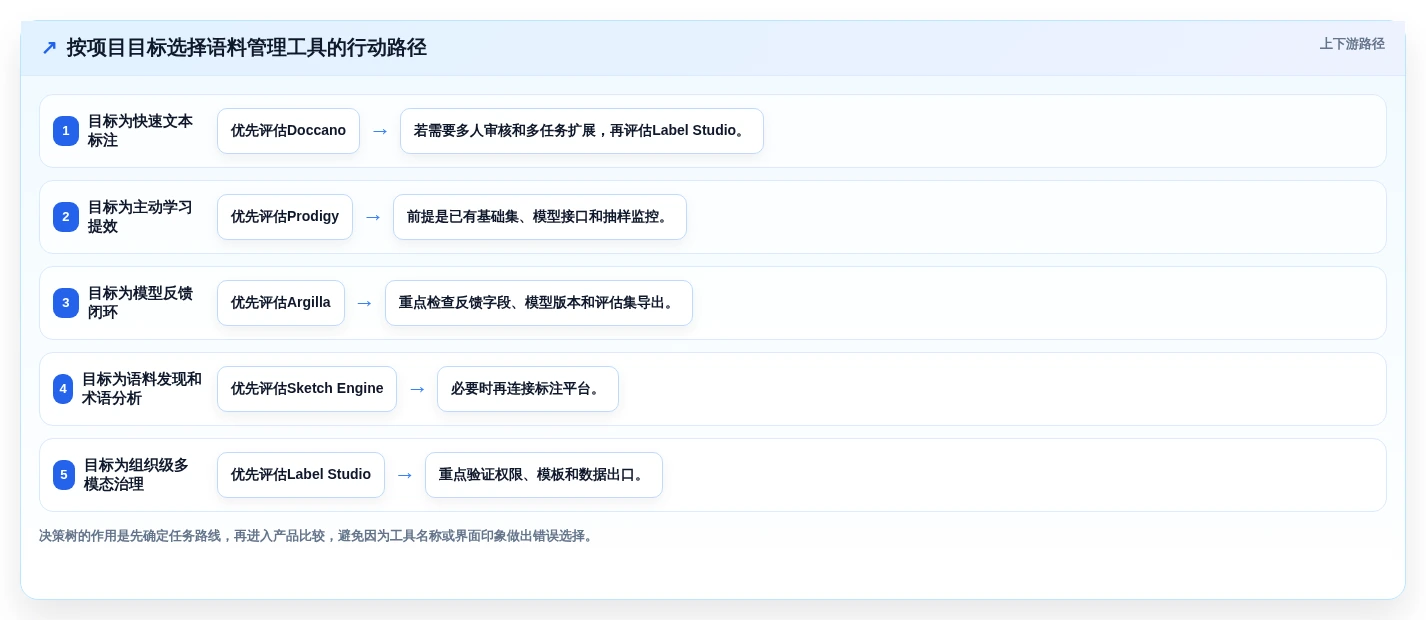
Task: Select the step 4 number badge
Action: click(63, 389)
